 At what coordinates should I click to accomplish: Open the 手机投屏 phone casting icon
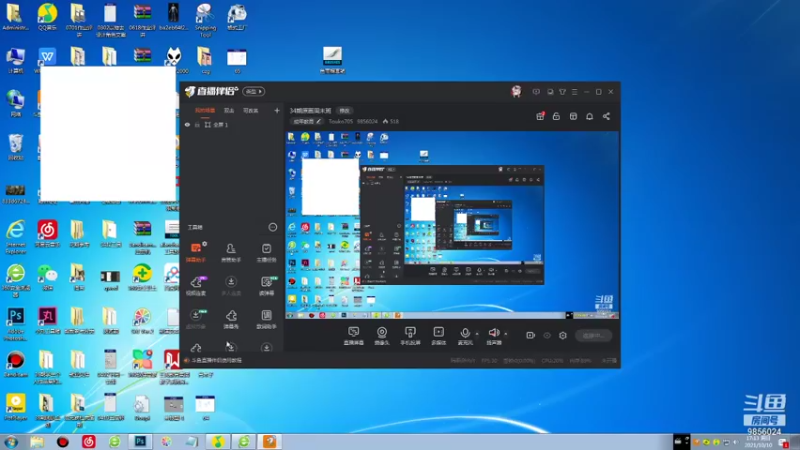click(410, 336)
